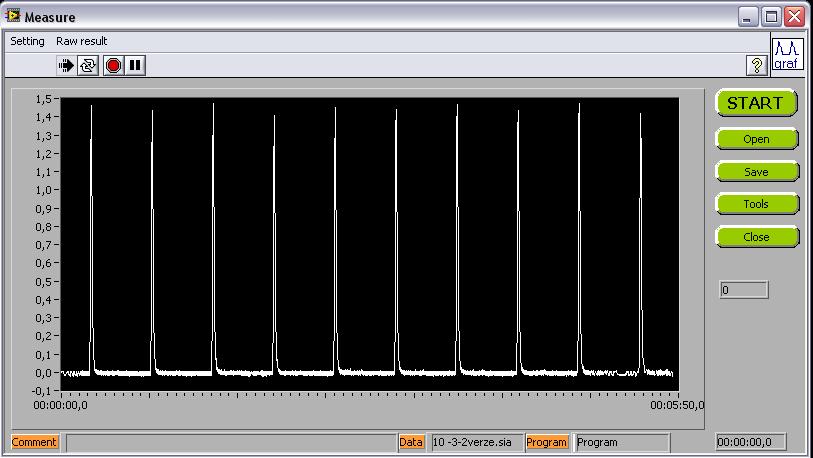Click the 1,5 Y-axis maximum label
Viewport: 813px width, 458px height.
click(x=44, y=99)
